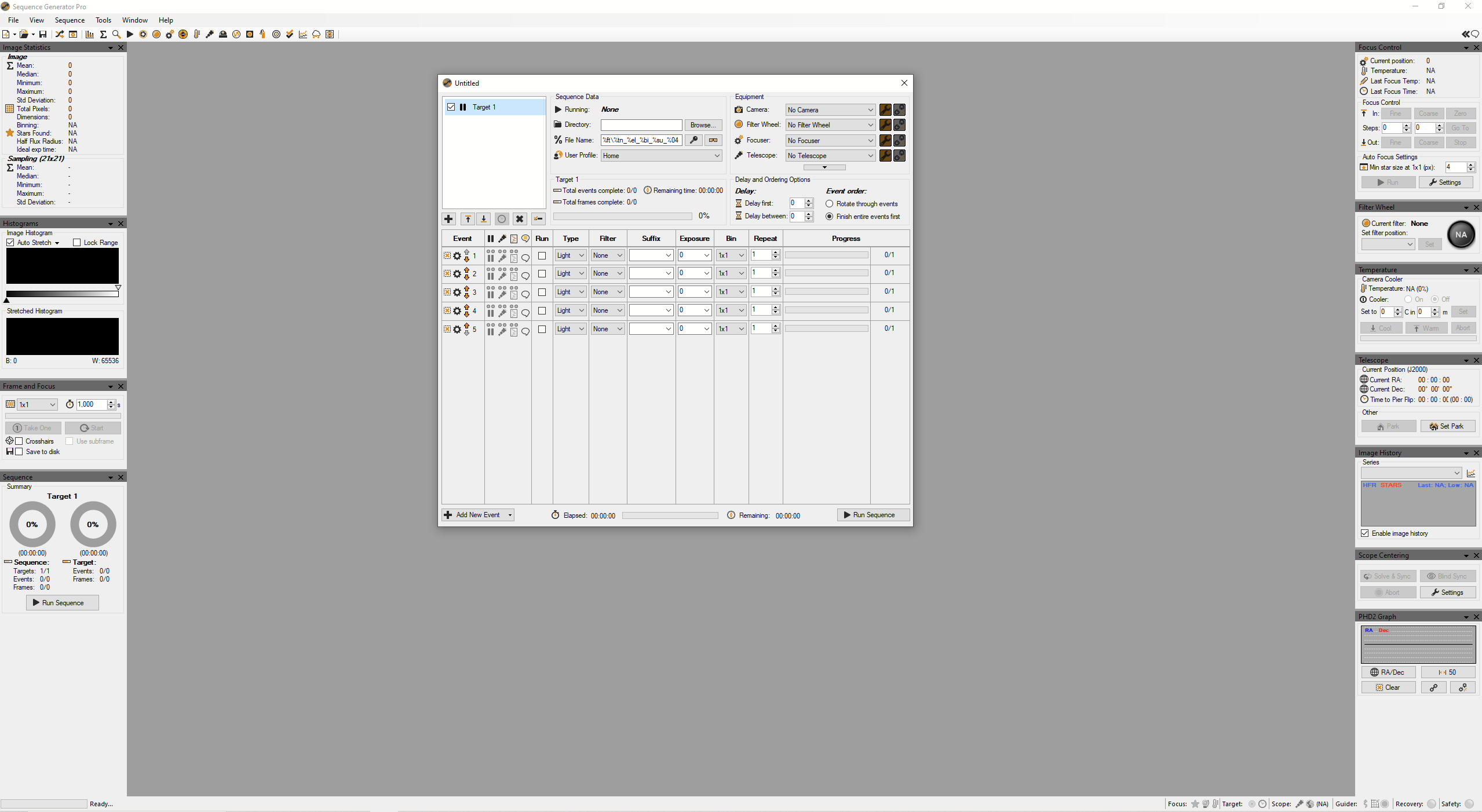Click the thermometer temperature toolbar icon
1482x812 pixels.
pos(196,34)
